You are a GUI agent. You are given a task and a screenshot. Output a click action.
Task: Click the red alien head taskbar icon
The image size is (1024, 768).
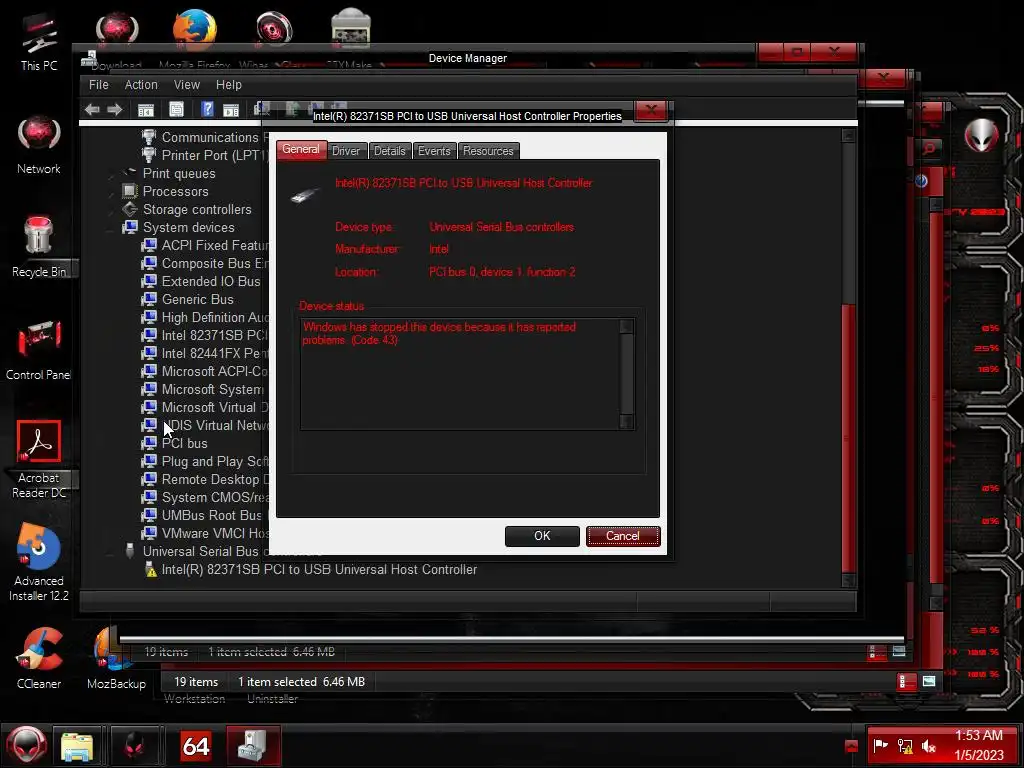135,745
